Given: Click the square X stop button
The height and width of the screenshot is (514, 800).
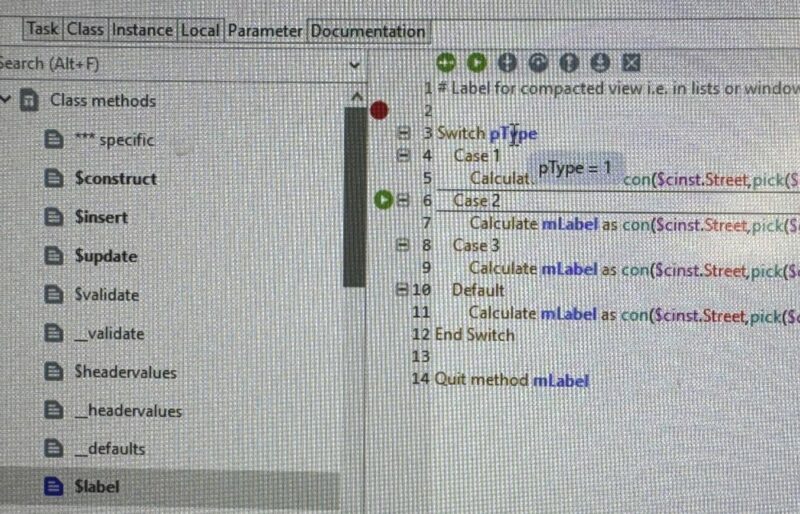Looking at the screenshot, I should (x=631, y=63).
